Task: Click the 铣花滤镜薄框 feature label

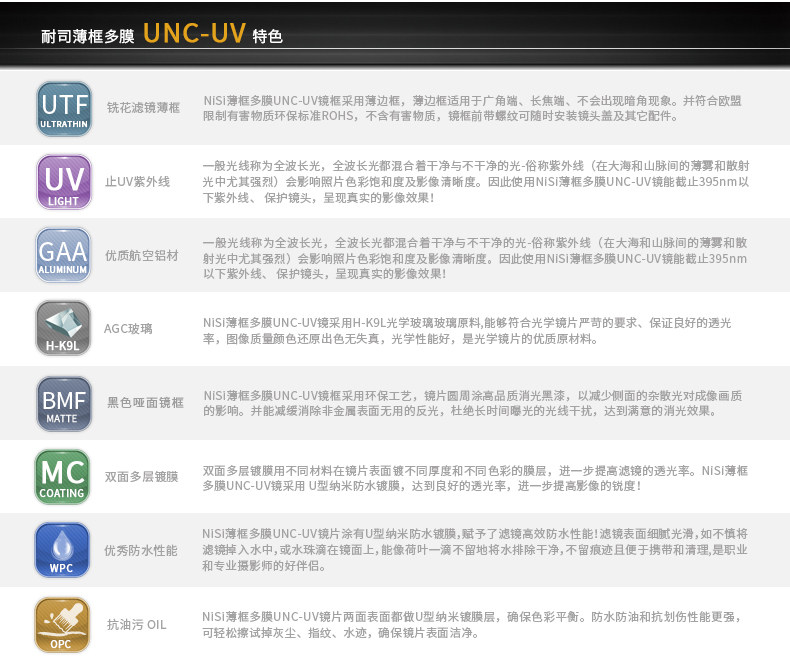Action: pyautogui.click(x=144, y=108)
